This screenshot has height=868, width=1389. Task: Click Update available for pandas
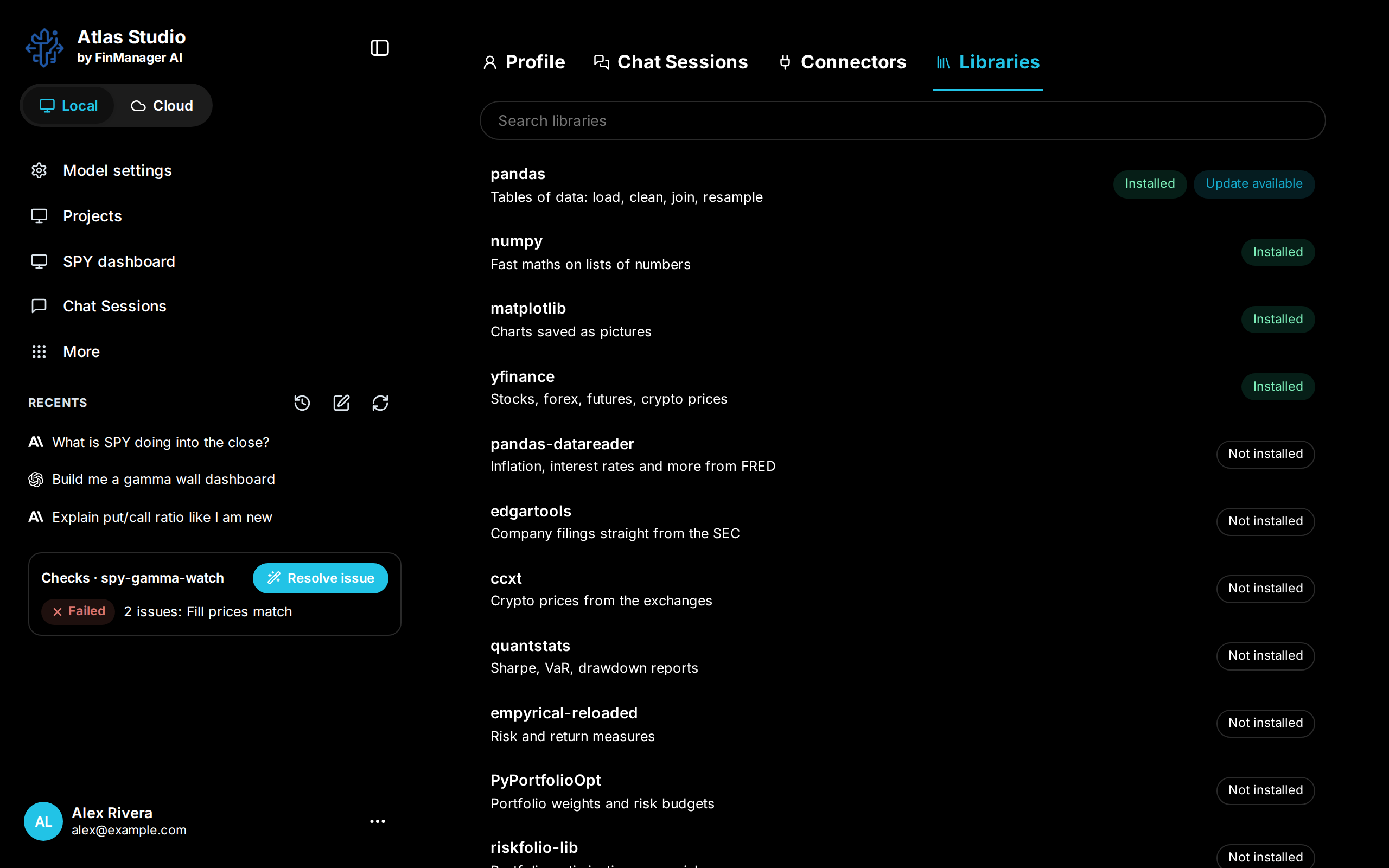[x=1253, y=184]
